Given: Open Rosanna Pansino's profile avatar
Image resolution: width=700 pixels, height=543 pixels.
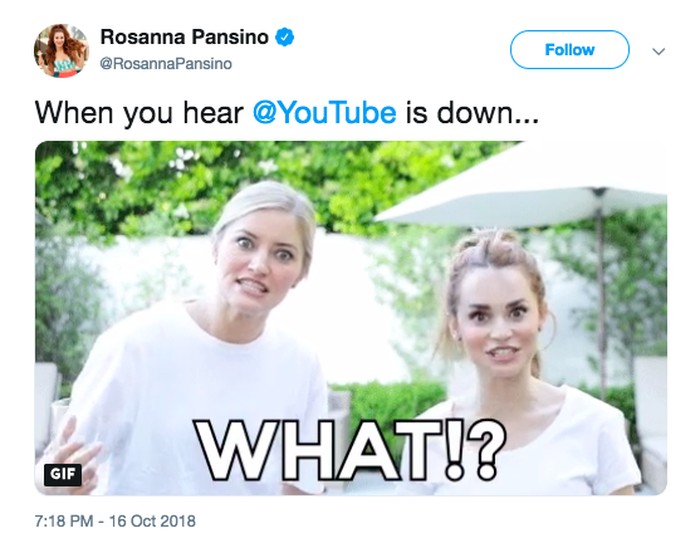Looking at the screenshot, I should point(61,50).
